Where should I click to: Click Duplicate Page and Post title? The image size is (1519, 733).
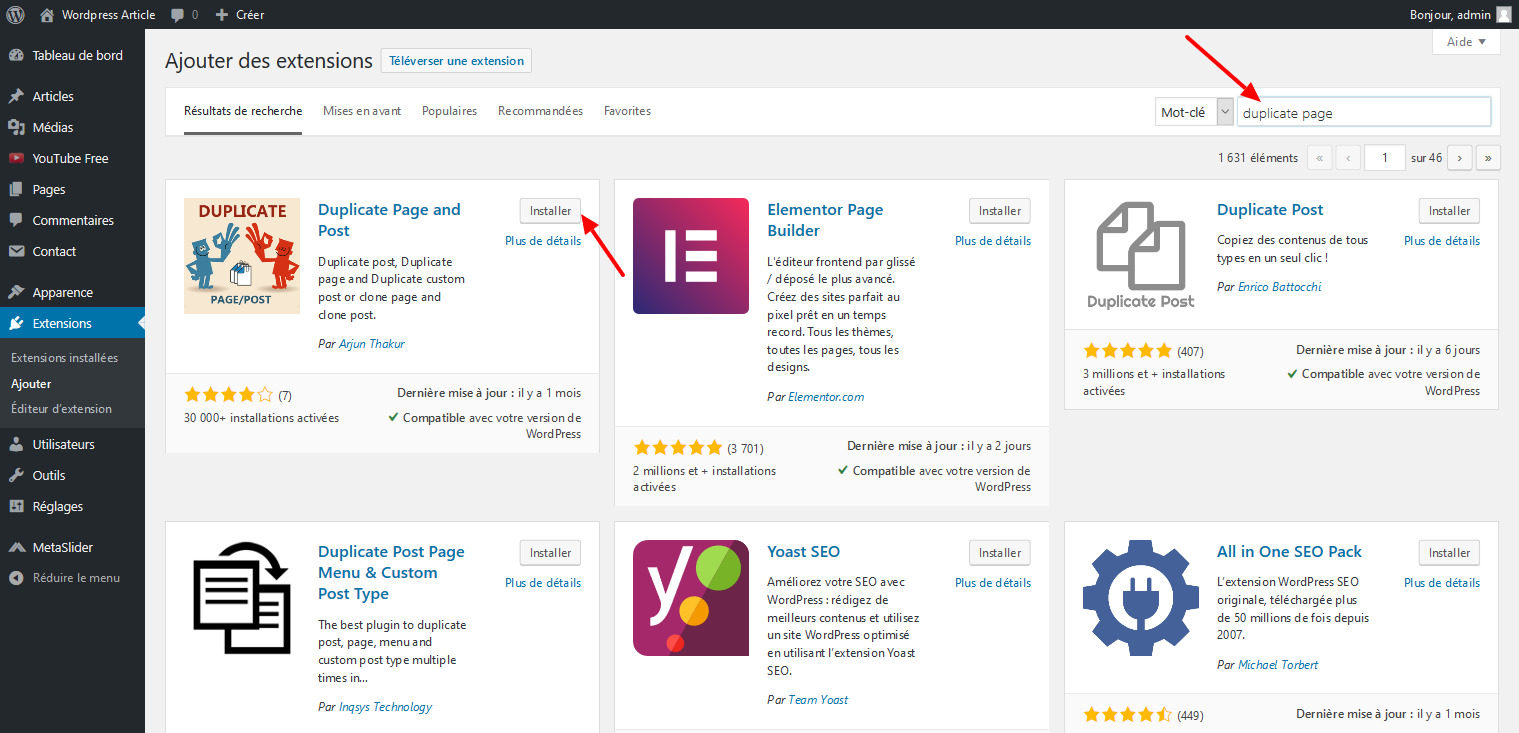pos(389,220)
